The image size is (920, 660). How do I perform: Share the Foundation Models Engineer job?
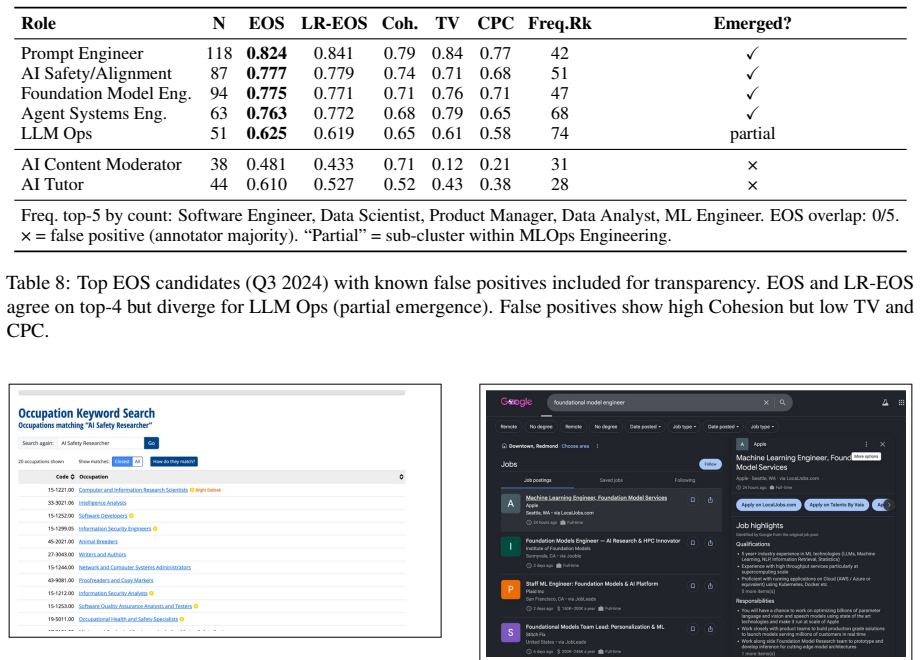(x=710, y=543)
